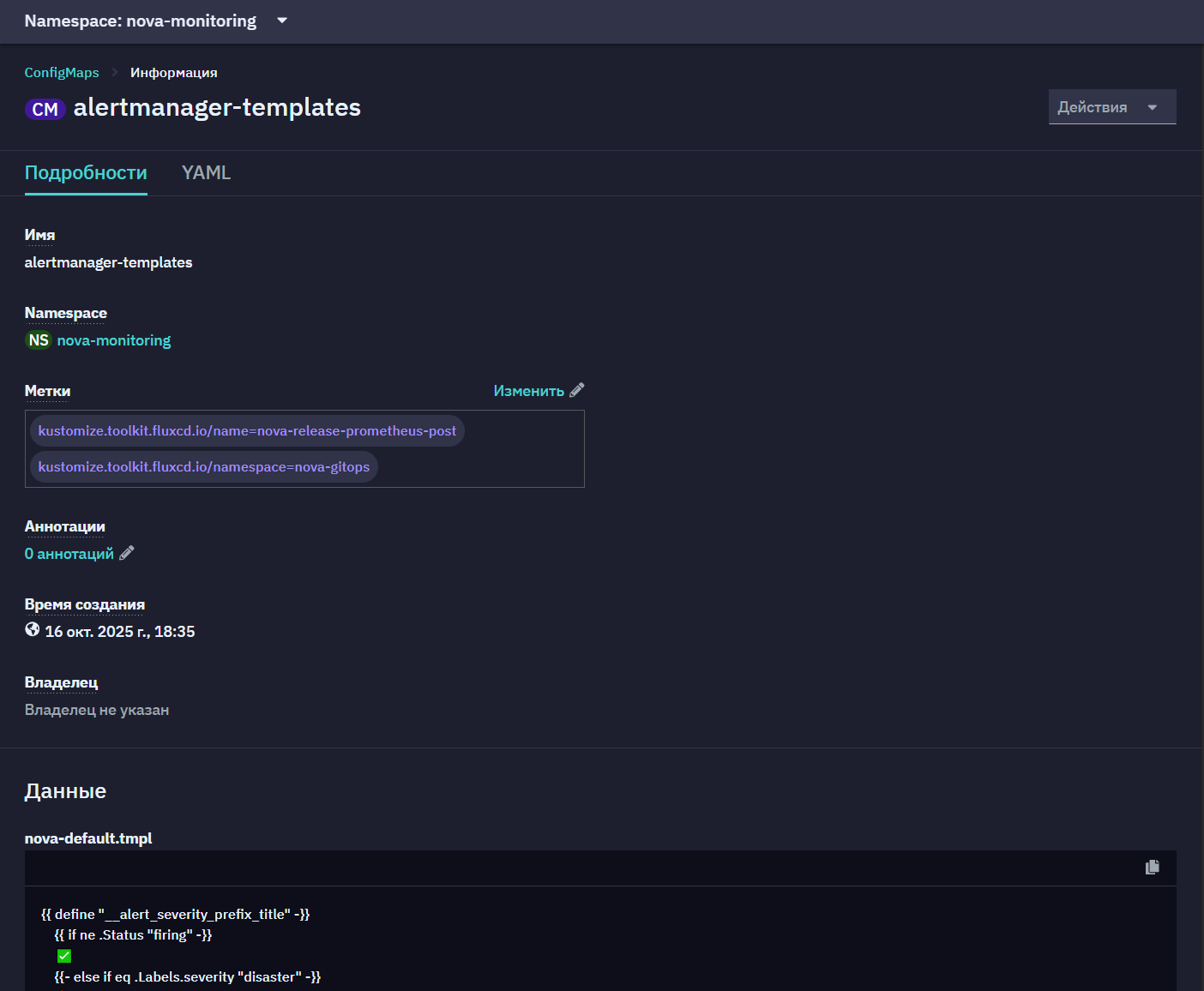Go to ConfigMaps breadcrumb link

(x=62, y=73)
